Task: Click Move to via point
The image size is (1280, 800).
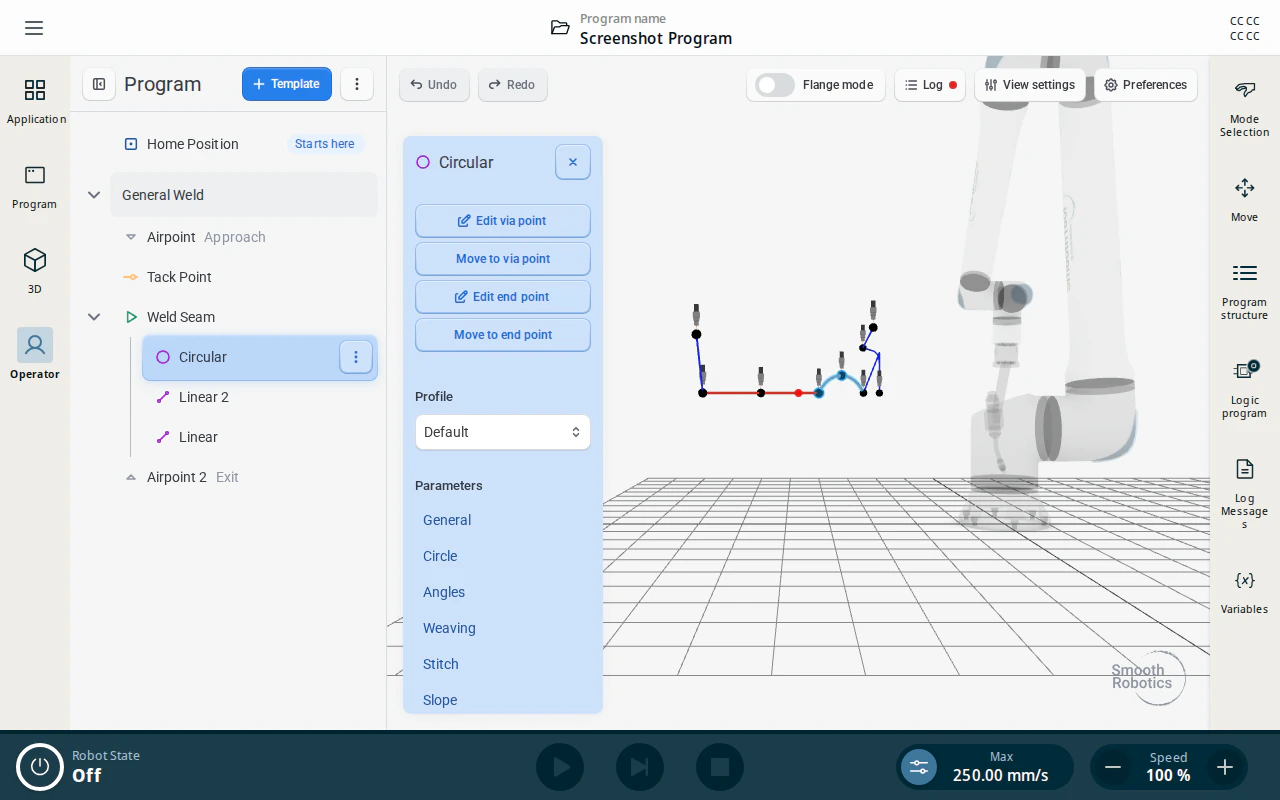Action: [503, 259]
